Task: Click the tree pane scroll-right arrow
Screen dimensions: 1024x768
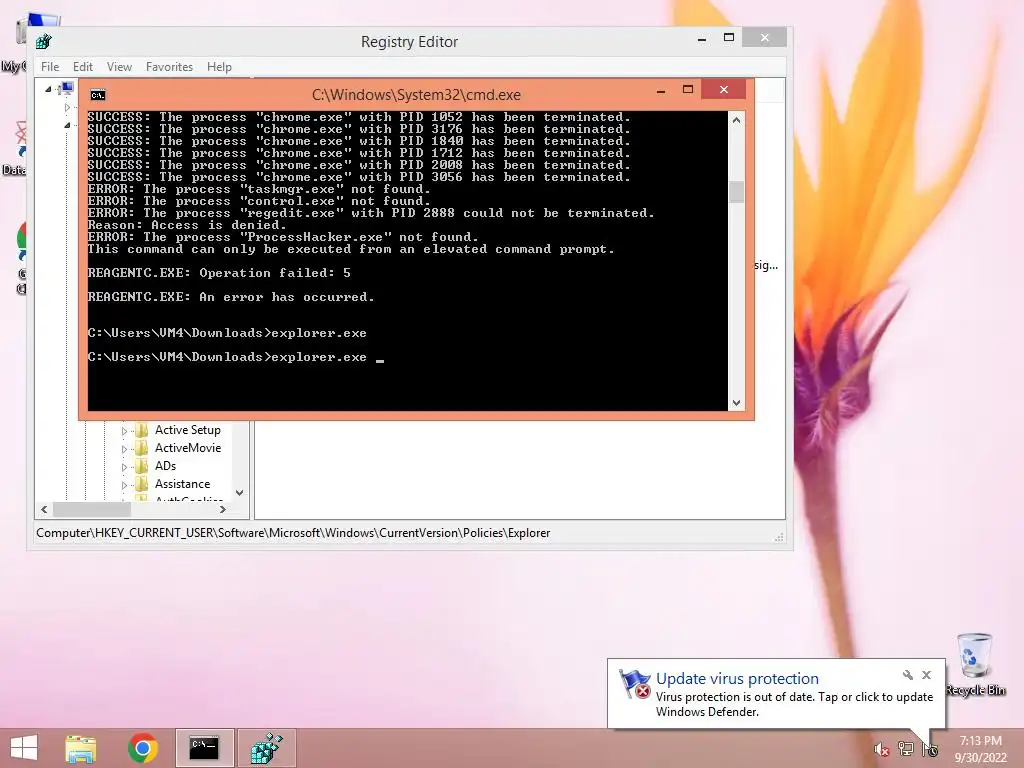Action: coord(223,509)
